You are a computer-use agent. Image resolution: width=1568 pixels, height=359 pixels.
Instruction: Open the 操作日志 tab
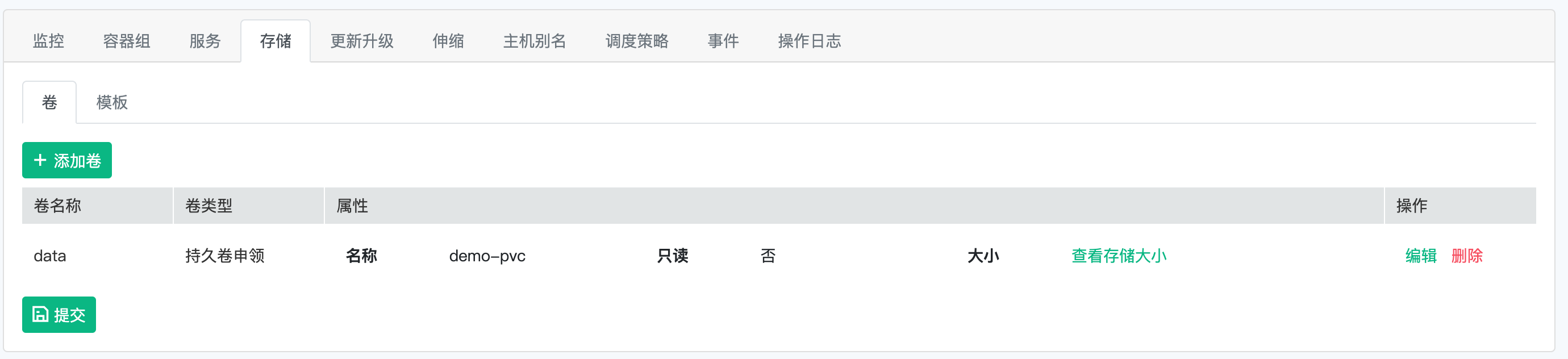pyautogui.click(x=810, y=41)
